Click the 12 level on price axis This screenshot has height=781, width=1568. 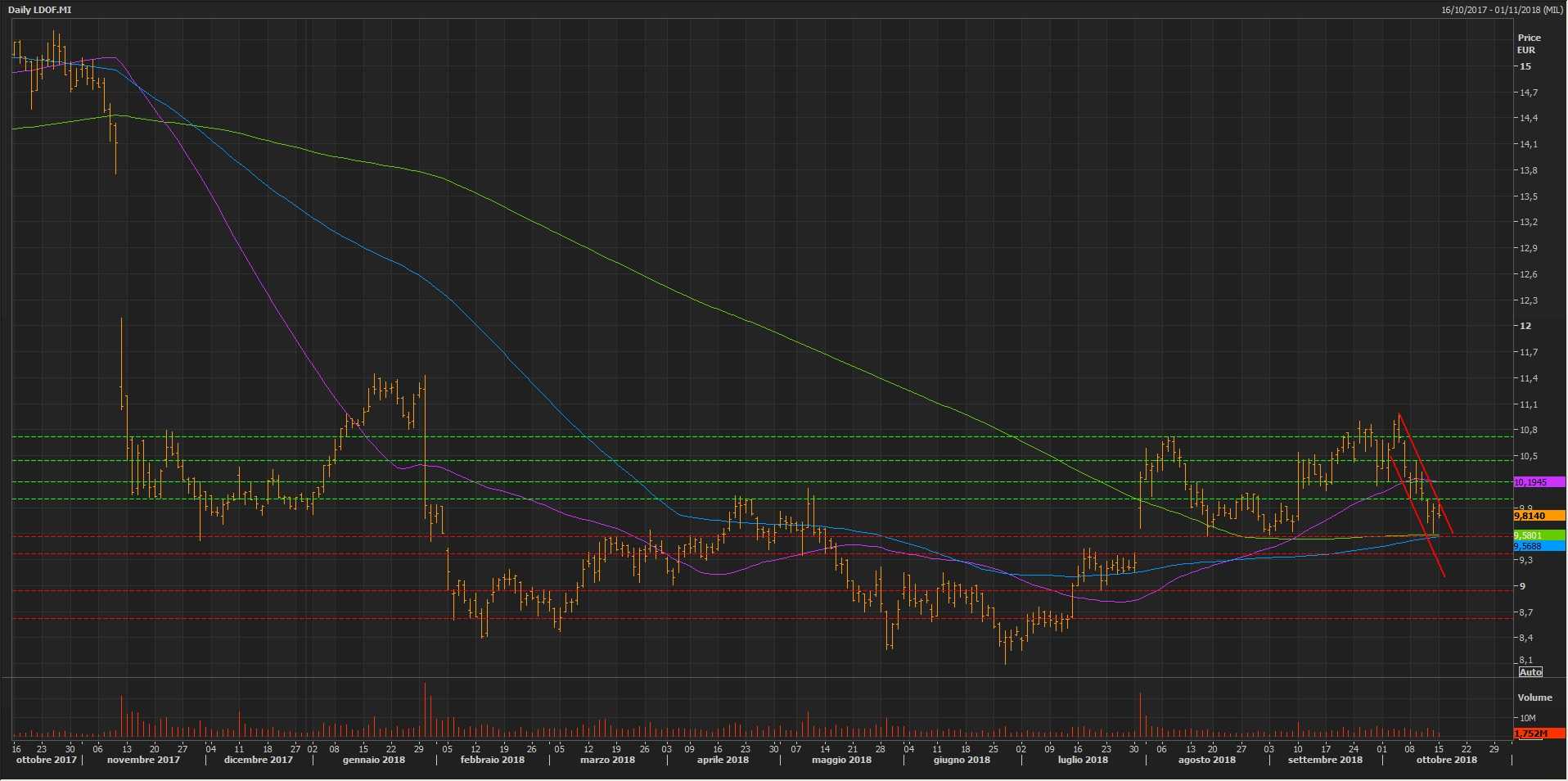(x=1525, y=326)
